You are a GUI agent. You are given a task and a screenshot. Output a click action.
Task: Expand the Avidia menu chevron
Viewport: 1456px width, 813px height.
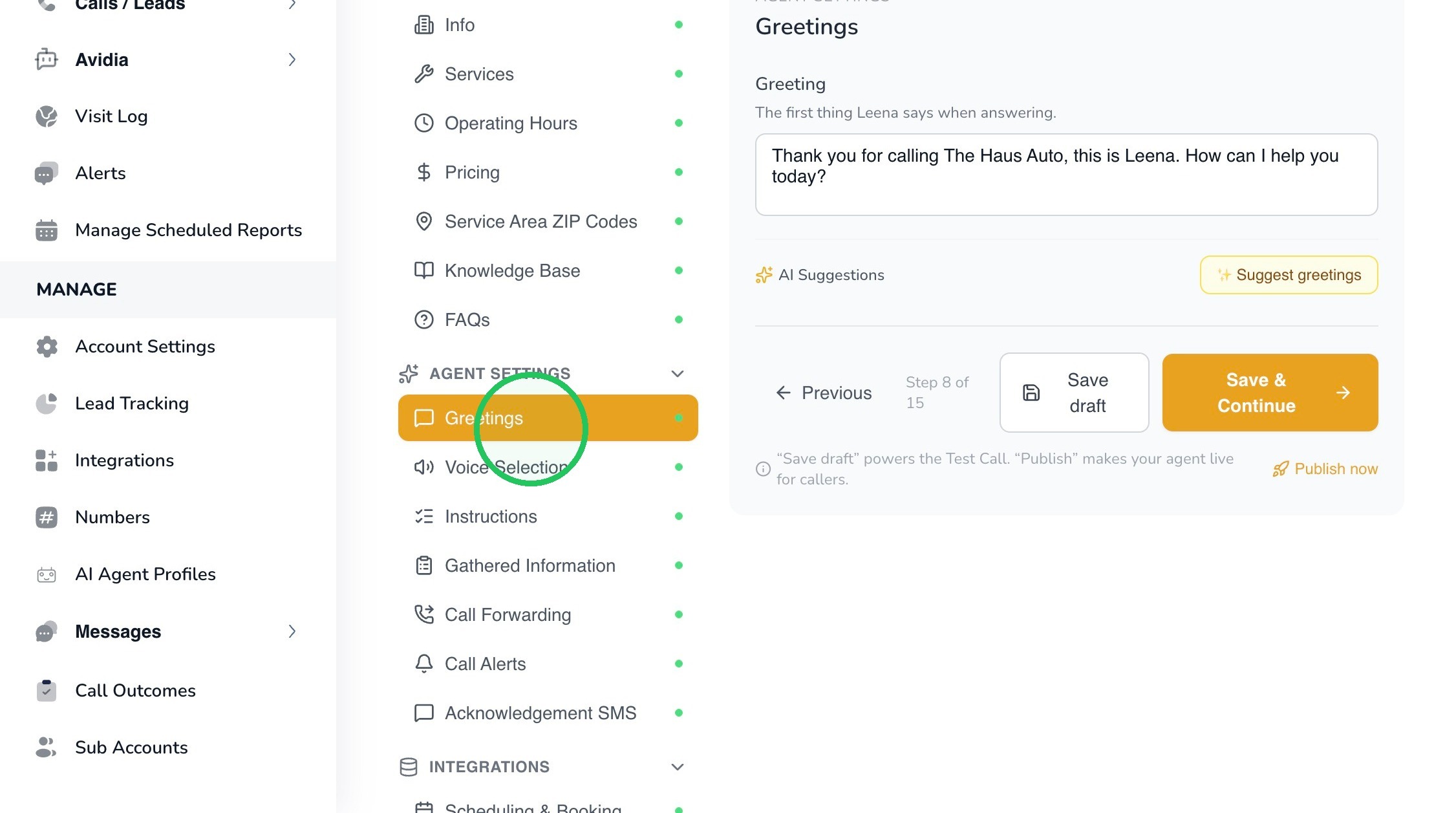point(292,60)
